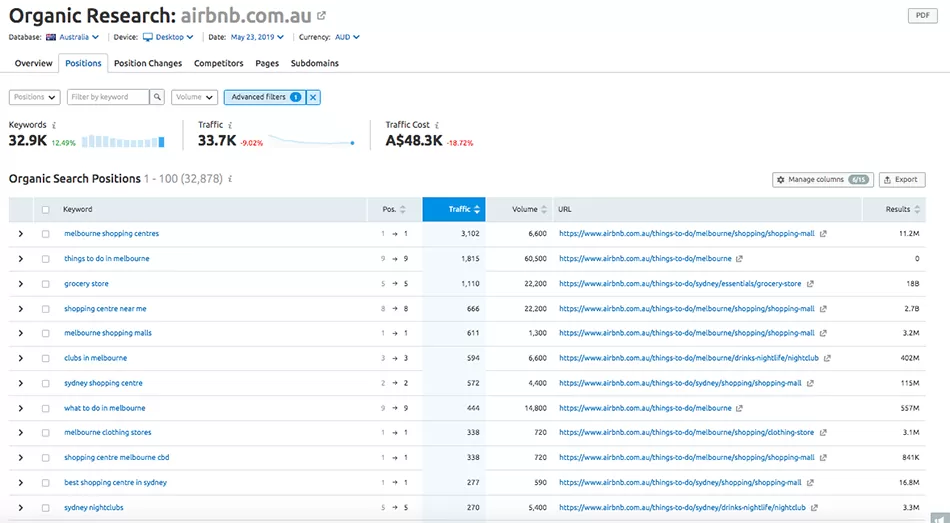Expand the shopping centre melbourne cbd row
Screen dimensions: 950x523
pyautogui.click(x=21, y=458)
